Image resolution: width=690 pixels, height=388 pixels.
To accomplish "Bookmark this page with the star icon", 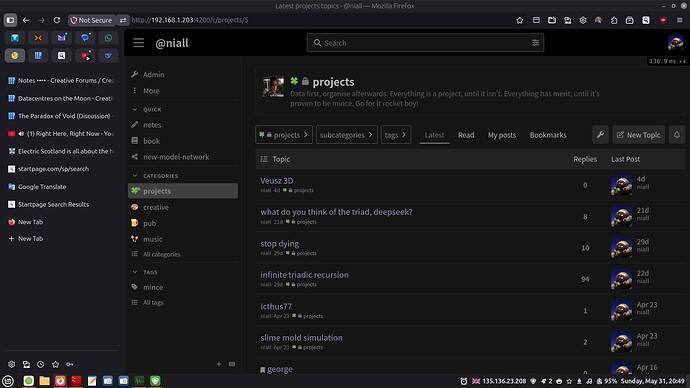I will point(520,20).
